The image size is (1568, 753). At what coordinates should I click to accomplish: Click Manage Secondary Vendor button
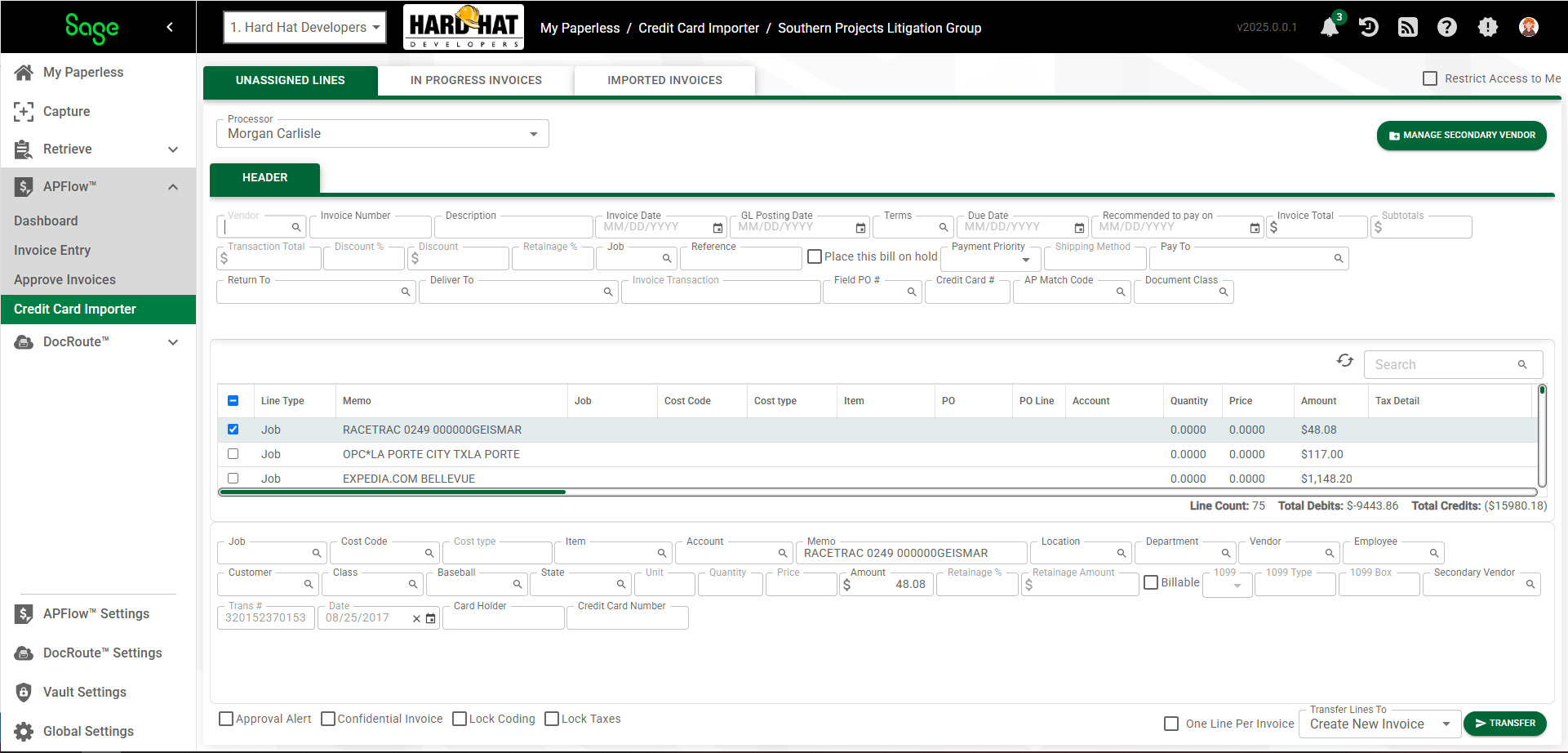[1462, 136]
